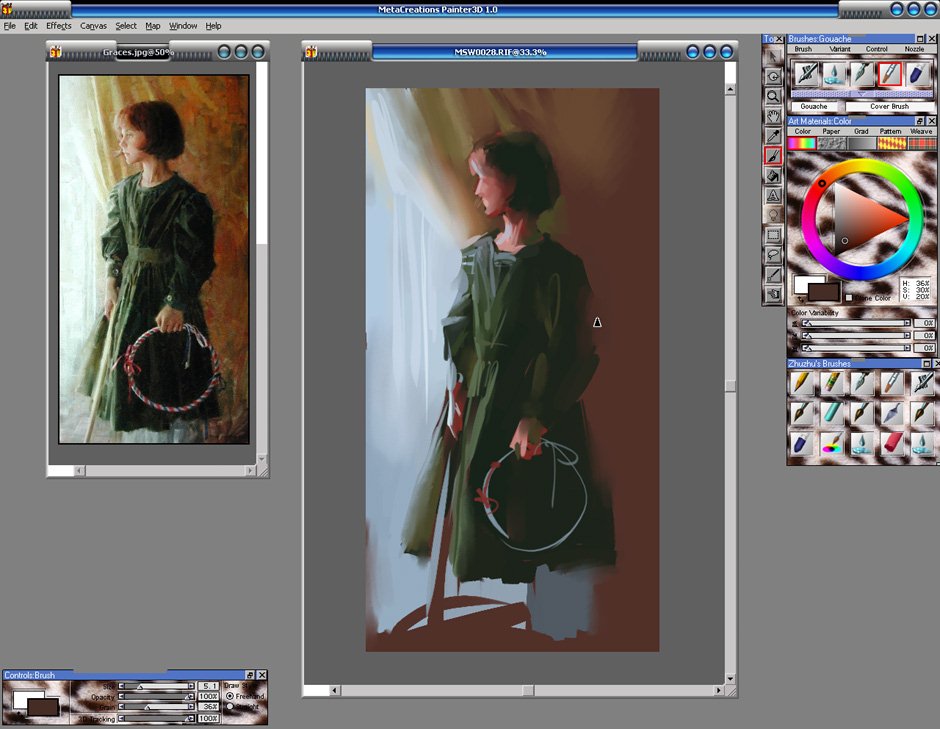Viewport: 940px width, 729px height.
Task: Open the Cover Brush variant dropdown
Action: click(x=890, y=106)
